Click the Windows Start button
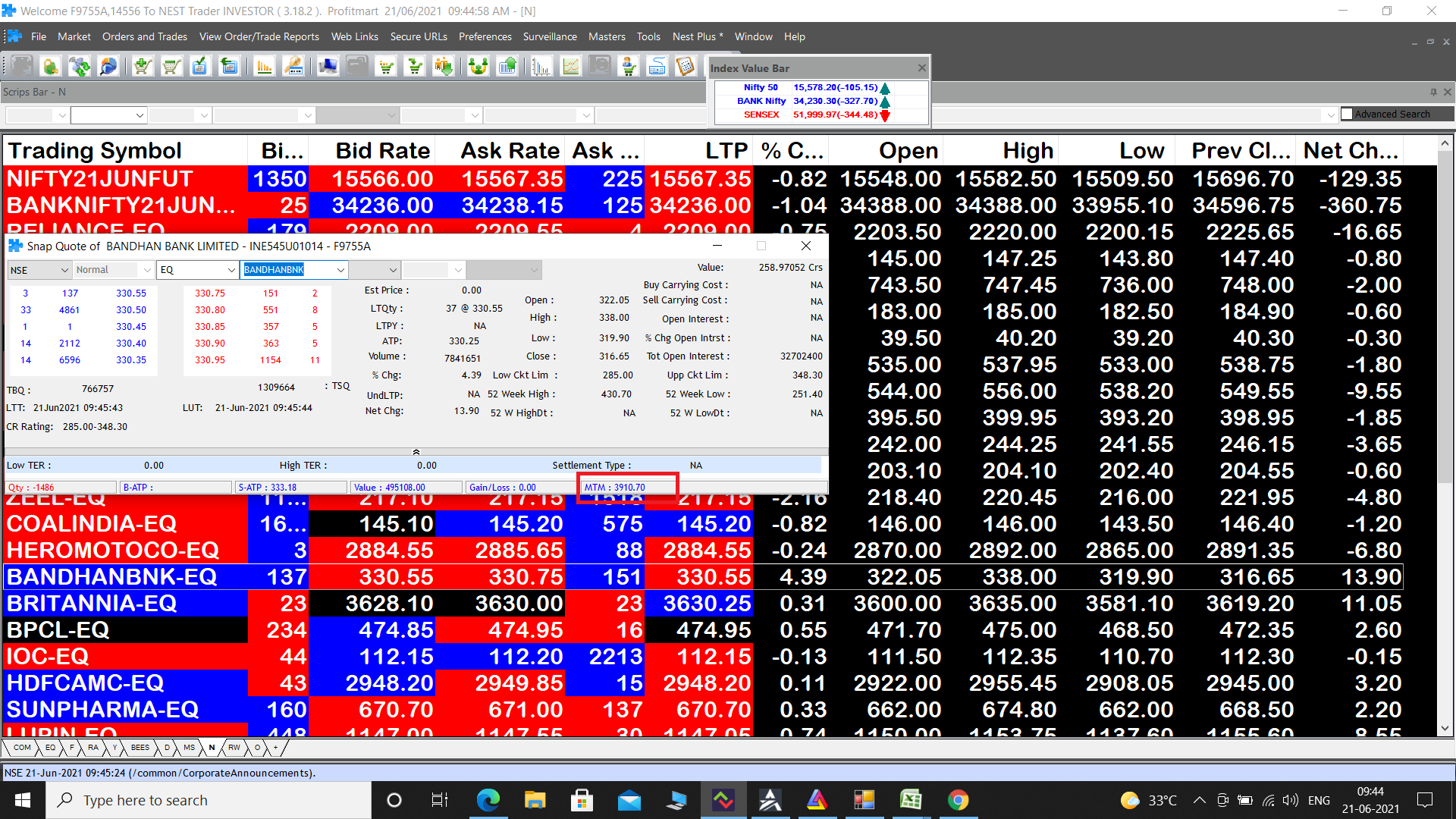 tap(23, 800)
